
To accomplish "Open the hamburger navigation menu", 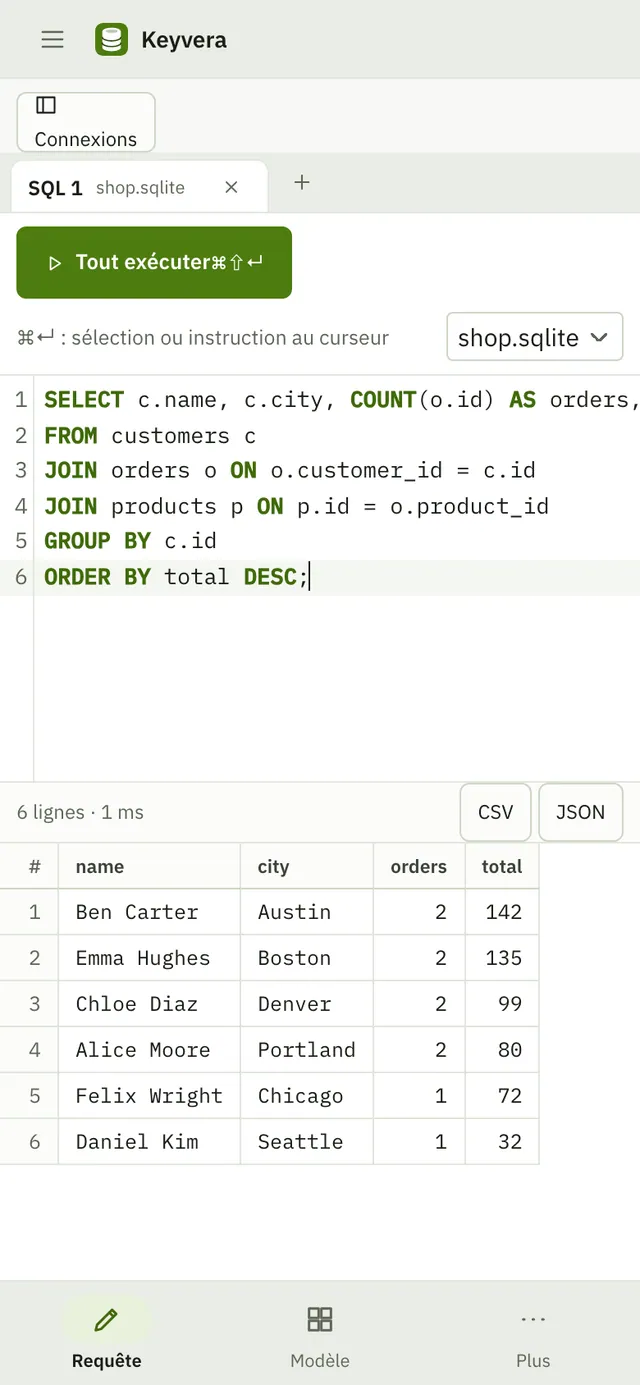I will click(x=52, y=39).
